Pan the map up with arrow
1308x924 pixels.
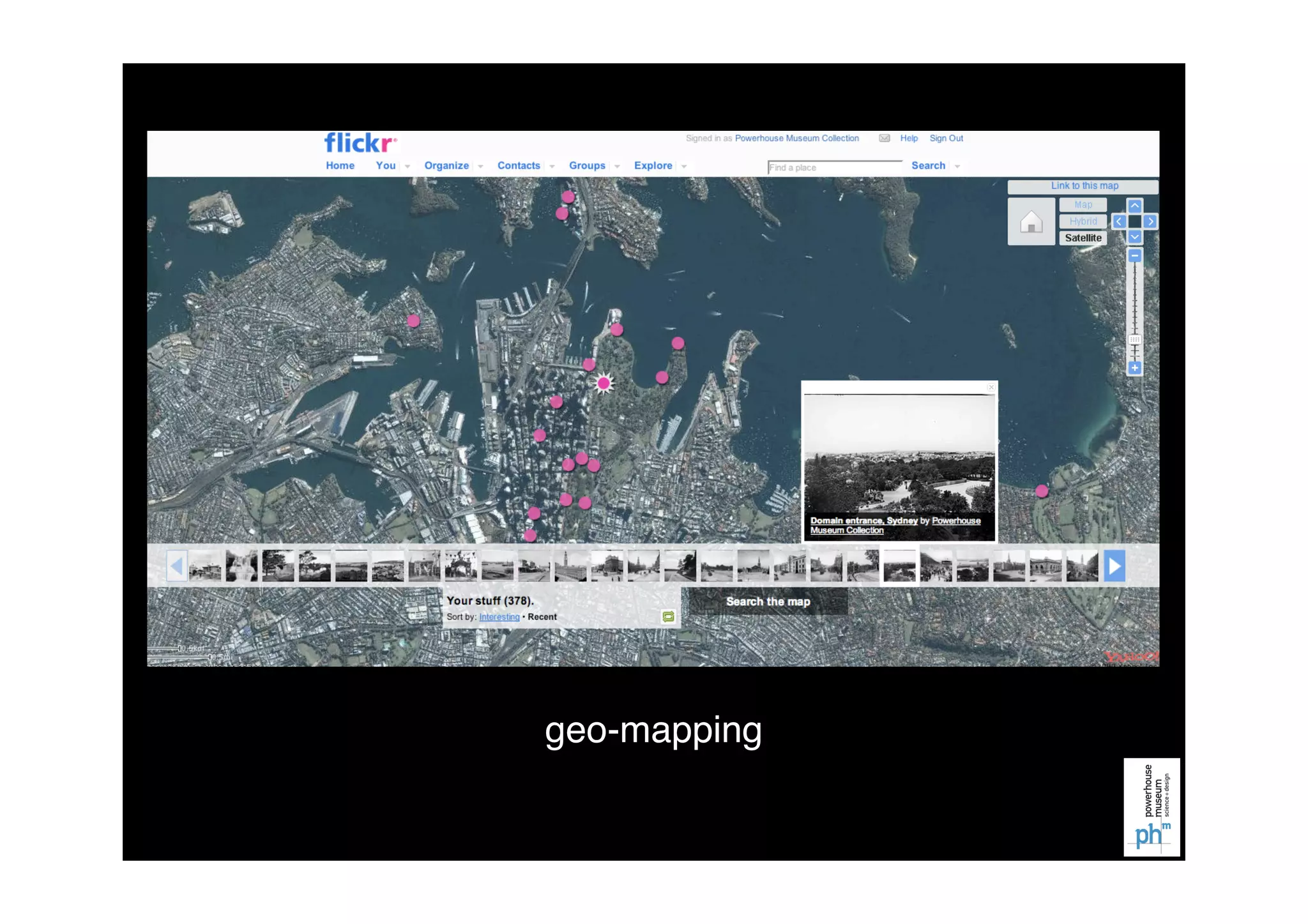pos(1135,206)
